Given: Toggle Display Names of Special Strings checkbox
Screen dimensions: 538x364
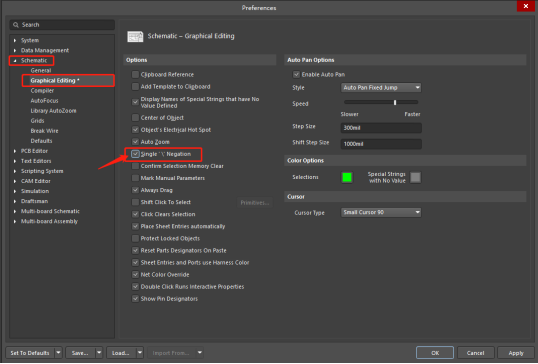Looking at the screenshot, I should [x=135, y=102].
